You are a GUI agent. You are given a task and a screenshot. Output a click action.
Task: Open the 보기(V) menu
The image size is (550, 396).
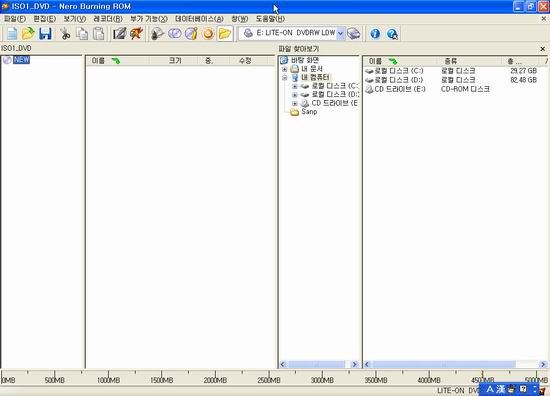[74, 19]
